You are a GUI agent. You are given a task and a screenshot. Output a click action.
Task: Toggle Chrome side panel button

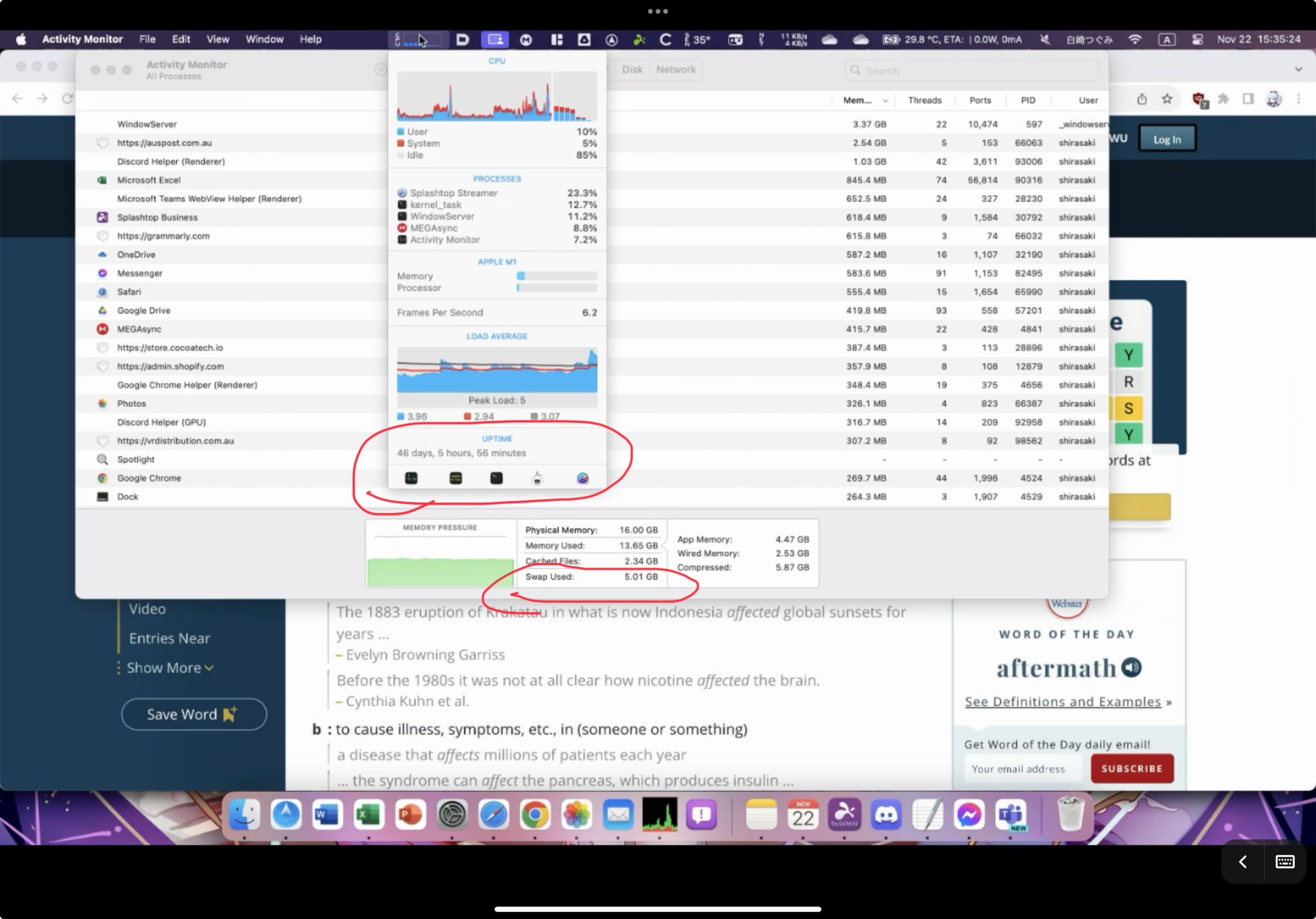tap(1248, 99)
